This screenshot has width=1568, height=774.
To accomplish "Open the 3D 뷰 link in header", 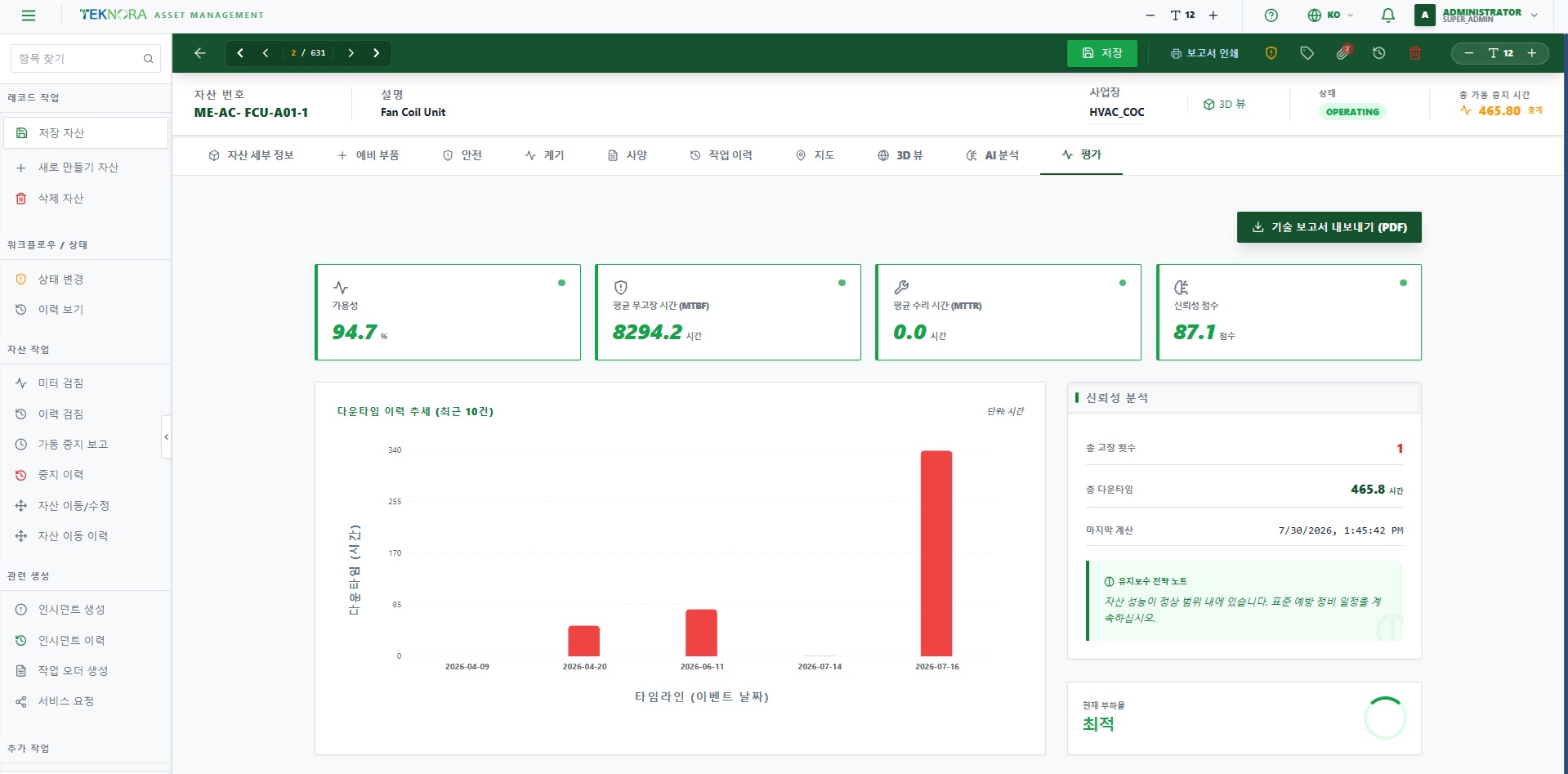I will 1224,105.
